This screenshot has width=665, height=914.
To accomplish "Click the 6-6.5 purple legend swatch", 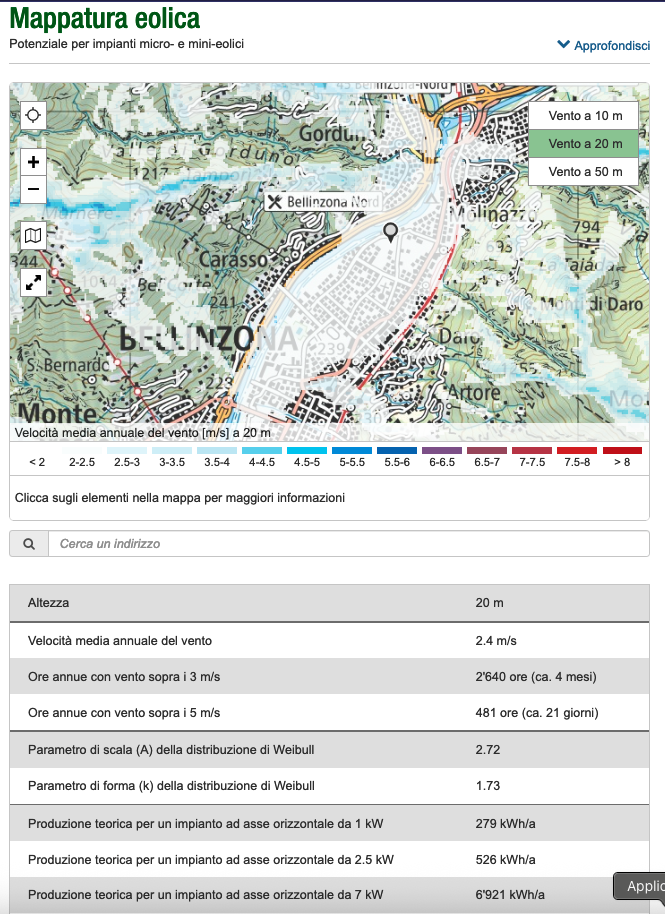I will pyautogui.click(x=442, y=451).
